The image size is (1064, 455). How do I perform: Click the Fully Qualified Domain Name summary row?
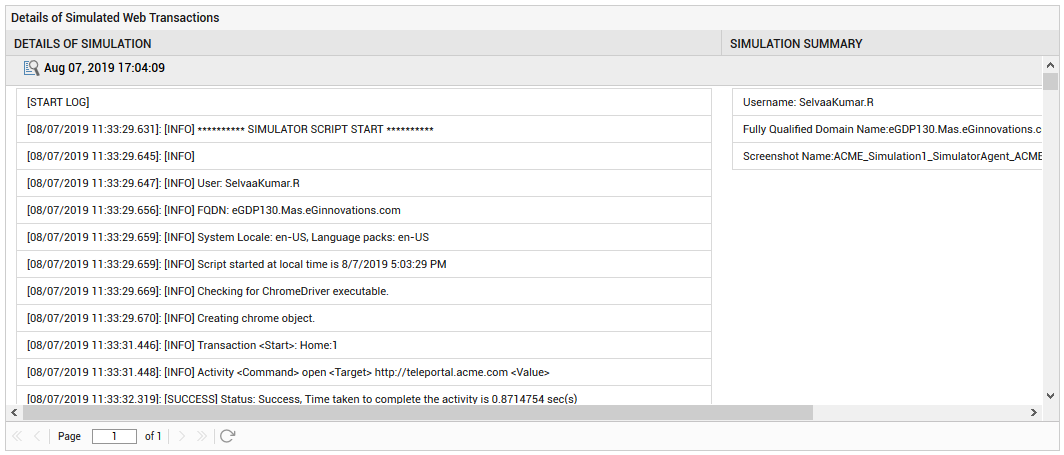point(888,129)
